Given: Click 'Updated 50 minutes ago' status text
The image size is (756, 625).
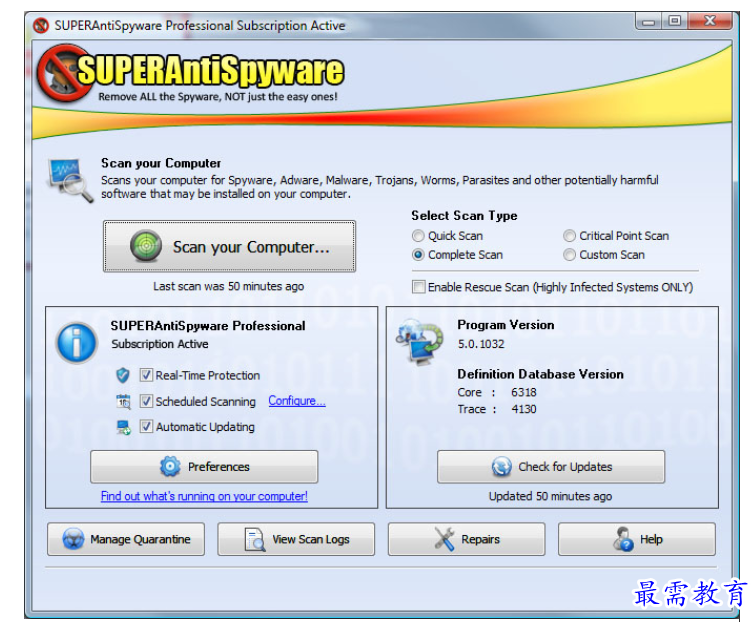Looking at the screenshot, I should coord(550,496).
